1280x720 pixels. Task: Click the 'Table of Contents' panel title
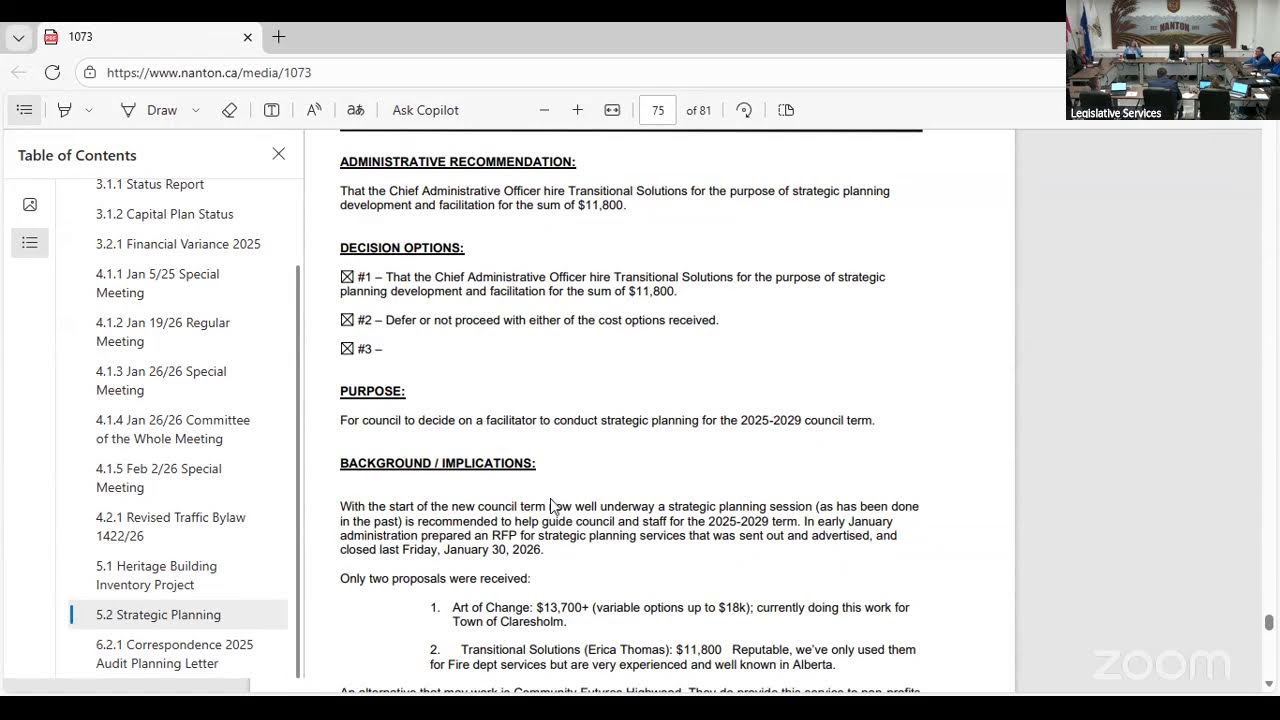click(77, 155)
